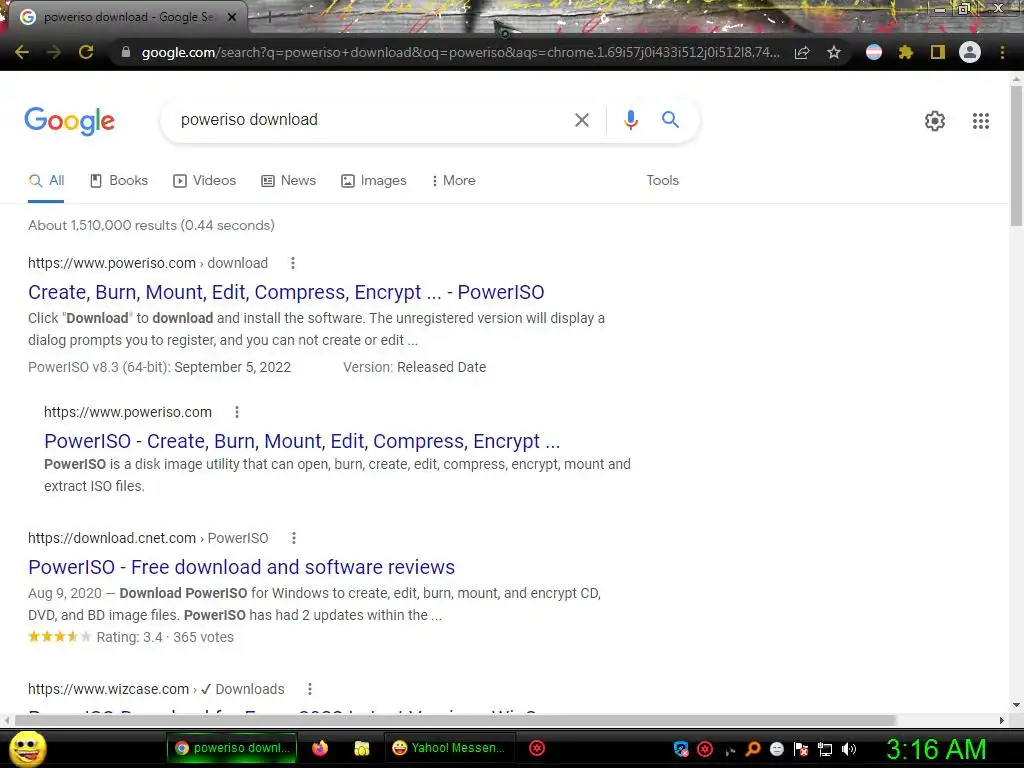Open the smiley start button on the taskbar

click(x=27, y=749)
